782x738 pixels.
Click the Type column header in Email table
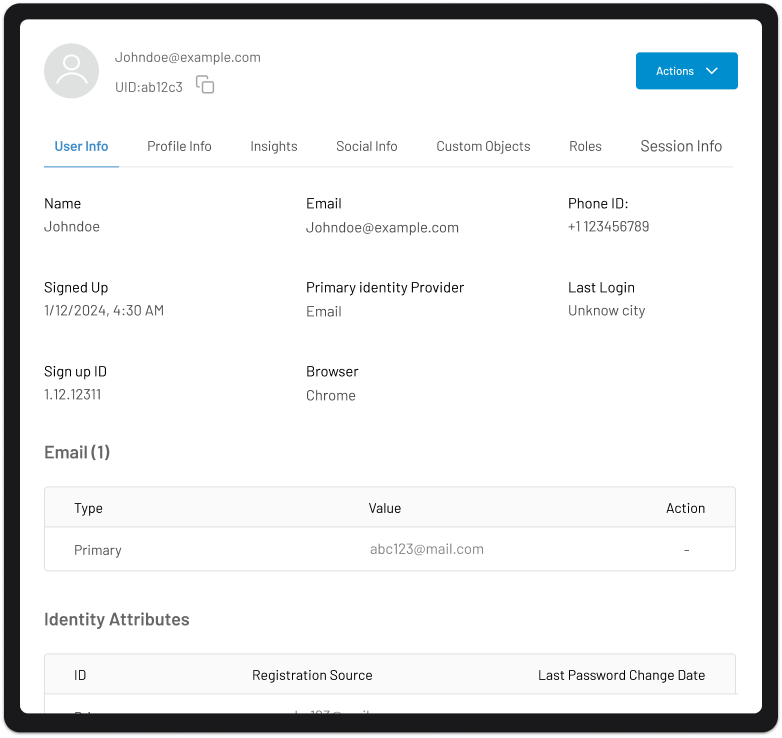point(88,508)
